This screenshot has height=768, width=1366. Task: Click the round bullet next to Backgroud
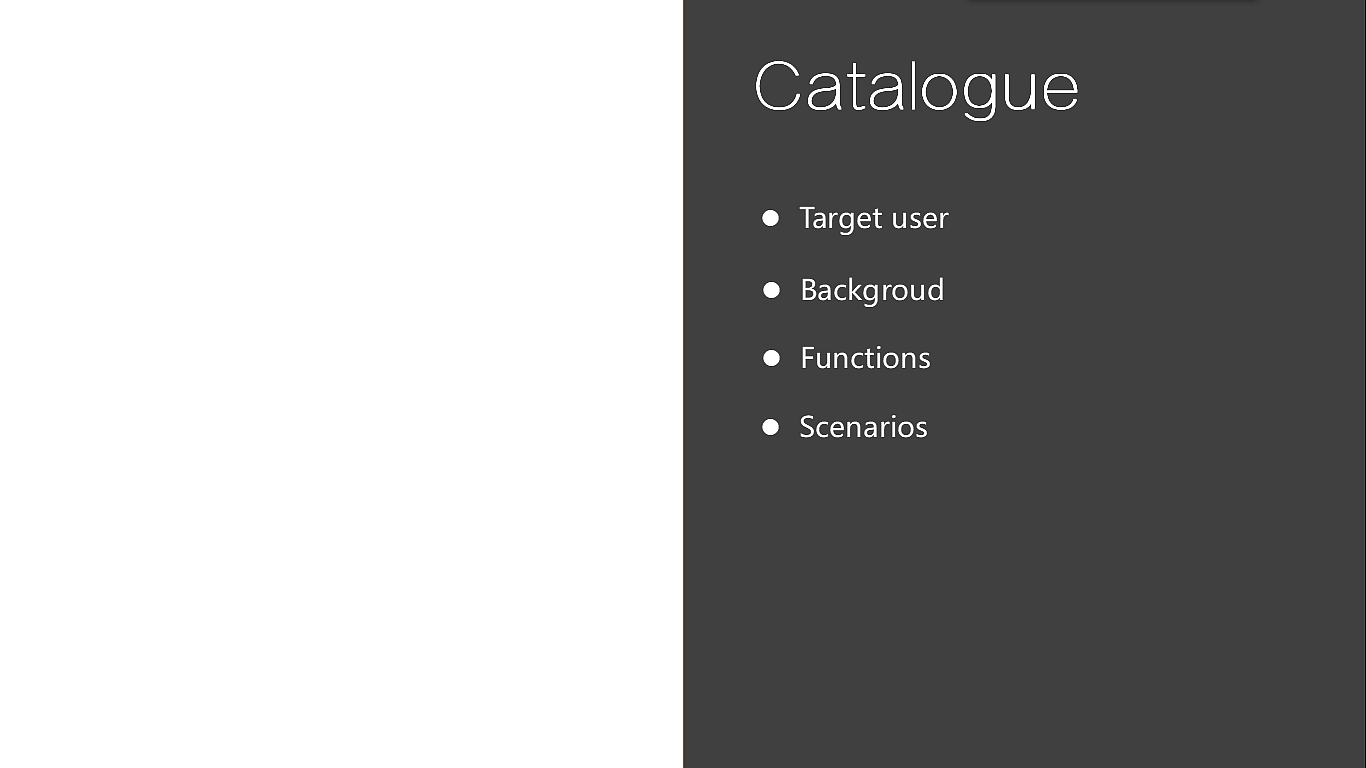pyautogui.click(x=771, y=290)
